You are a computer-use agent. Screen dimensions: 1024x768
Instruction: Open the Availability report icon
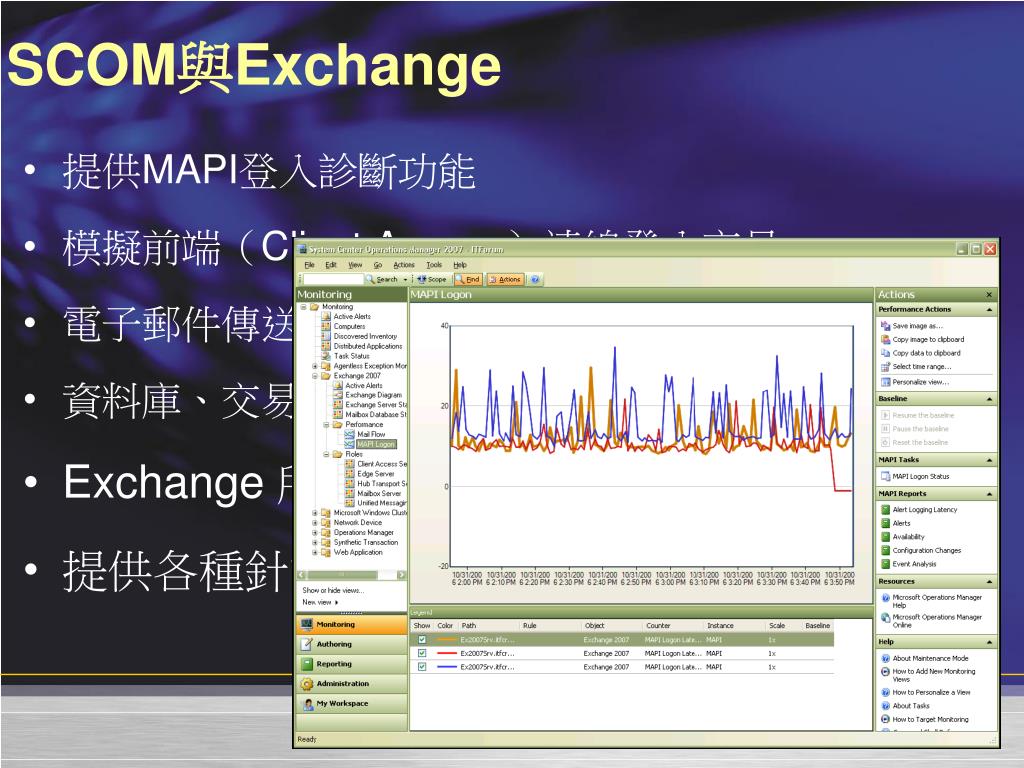coord(886,537)
